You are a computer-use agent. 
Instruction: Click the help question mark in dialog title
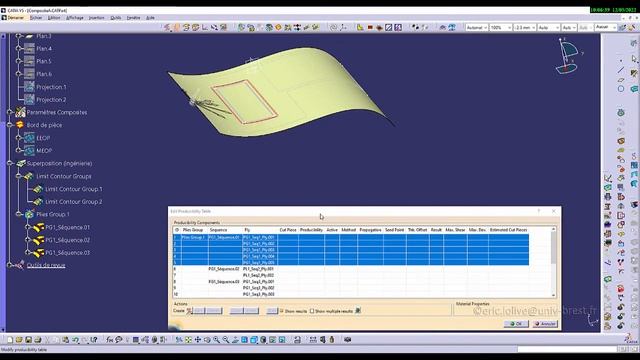click(538, 211)
